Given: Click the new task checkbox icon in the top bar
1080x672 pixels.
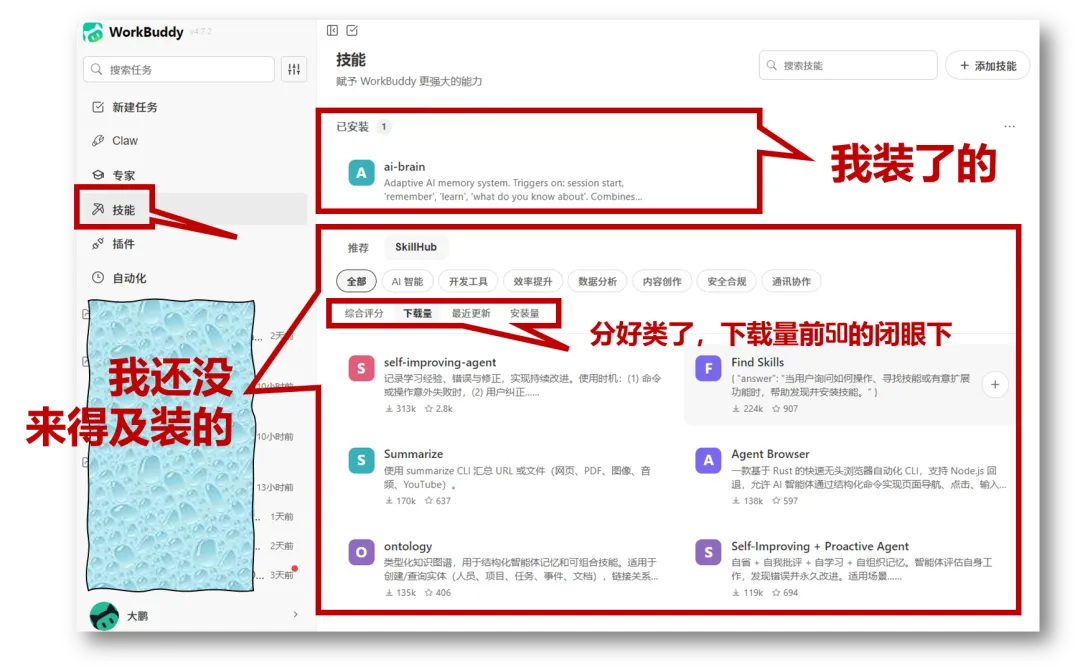Looking at the screenshot, I should pos(352,30).
